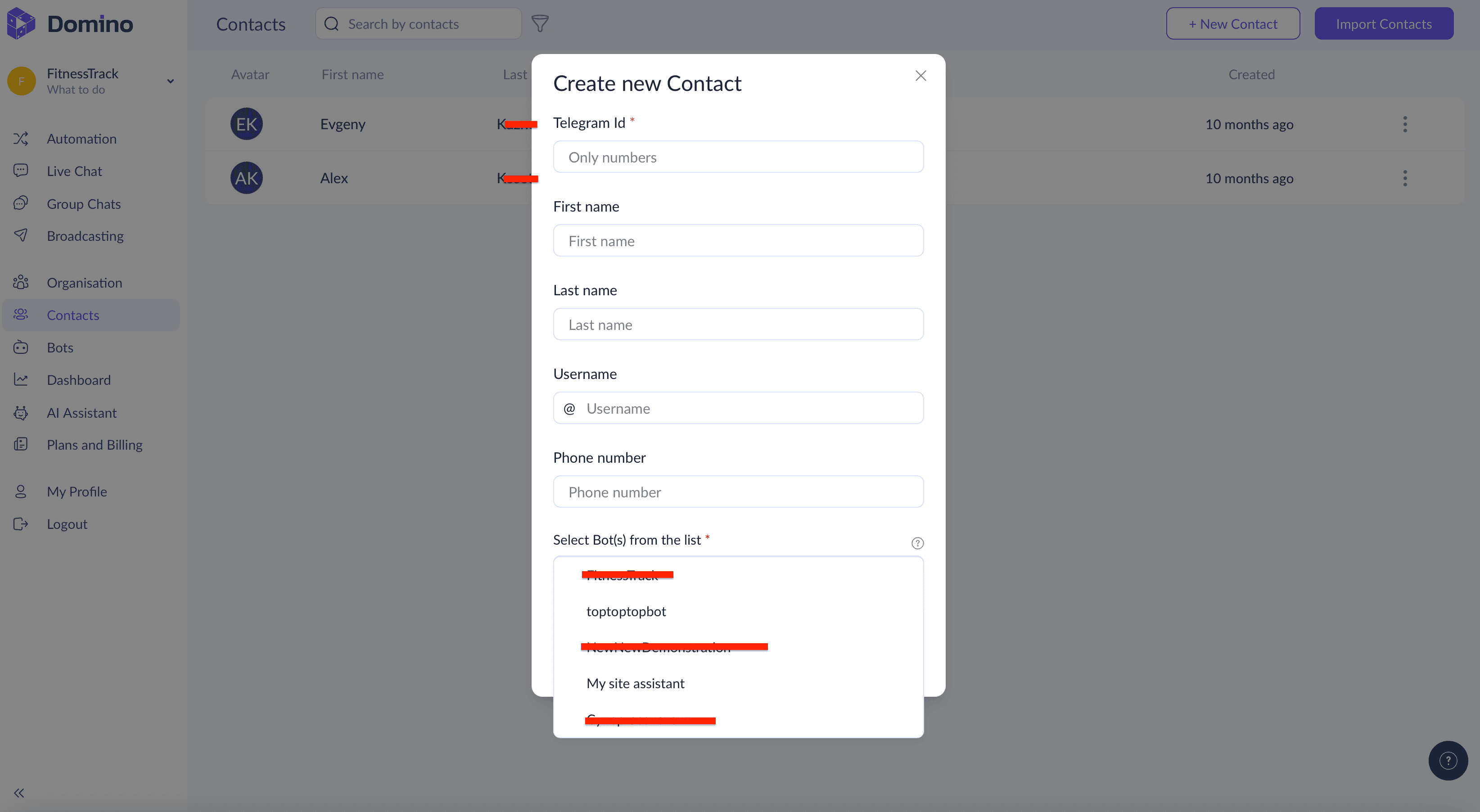Click the + New Contact button
Viewport: 1480px width, 812px height.
[1232, 23]
